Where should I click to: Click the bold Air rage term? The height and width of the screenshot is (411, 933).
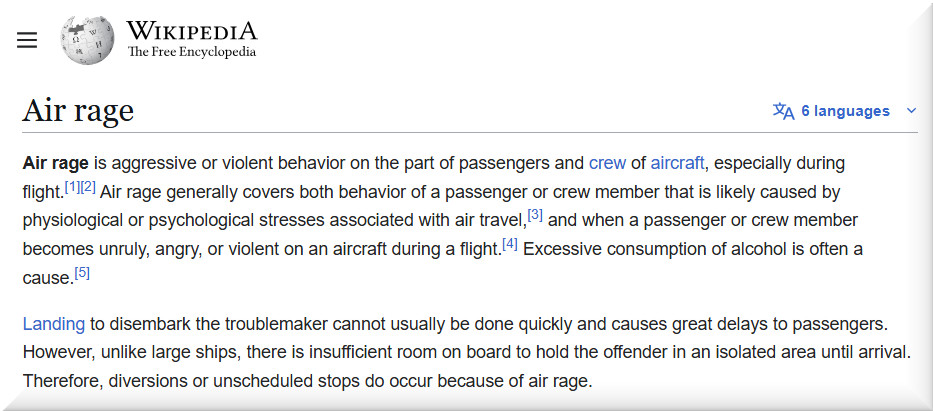point(55,163)
